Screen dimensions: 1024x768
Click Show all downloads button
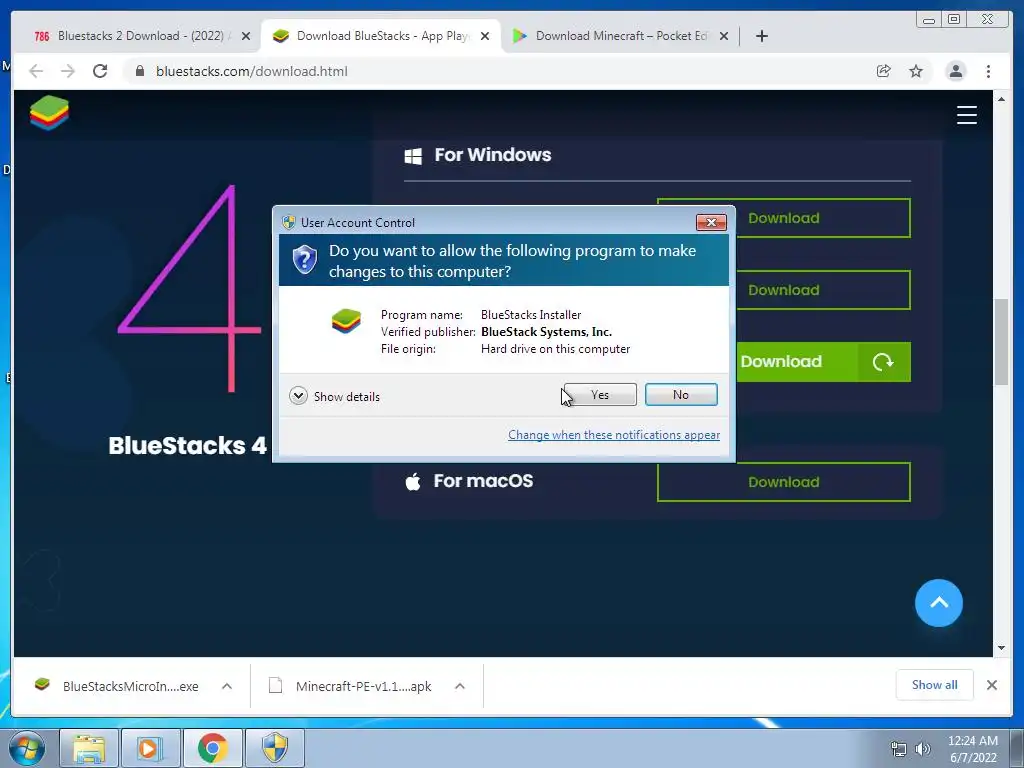pyautogui.click(x=935, y=684)
